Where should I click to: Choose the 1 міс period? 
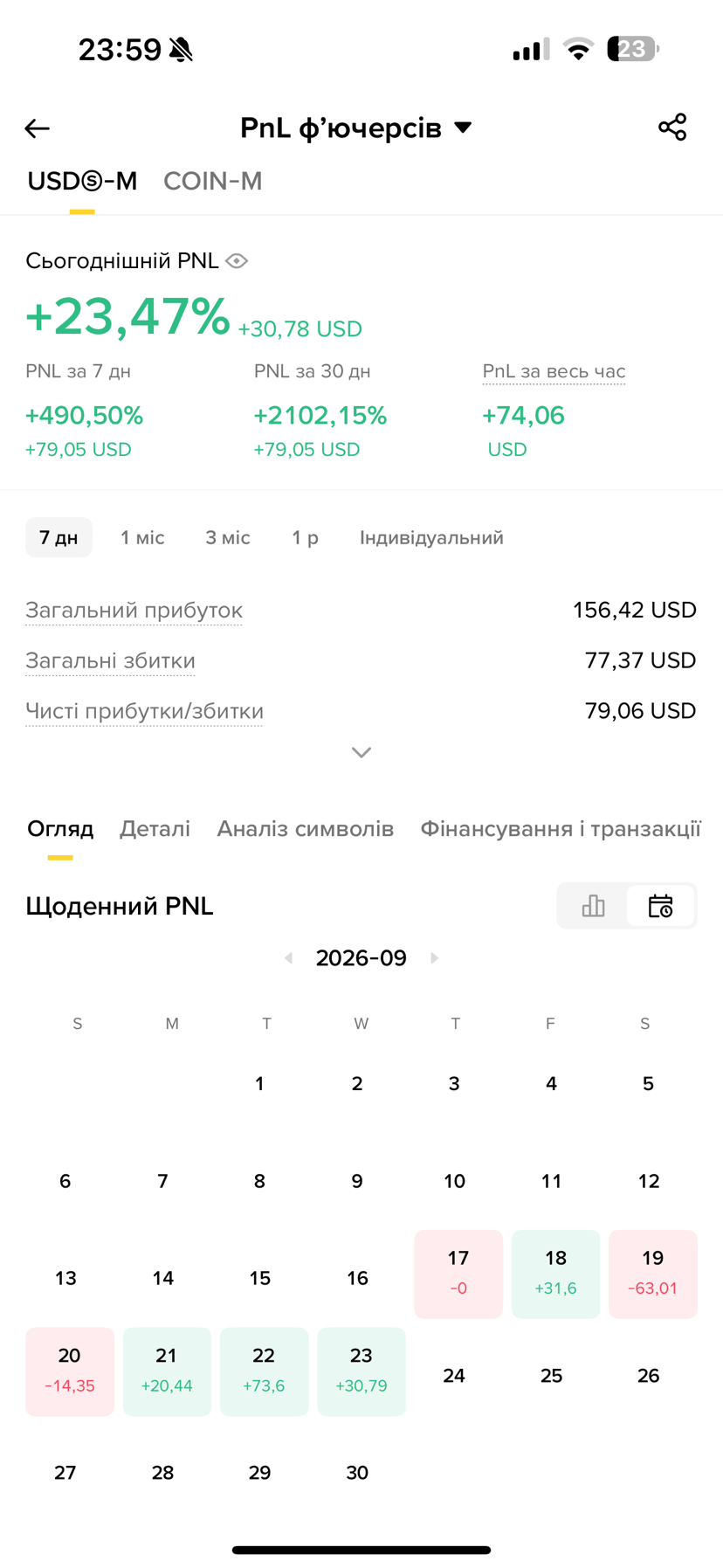[x=142, y=537]
